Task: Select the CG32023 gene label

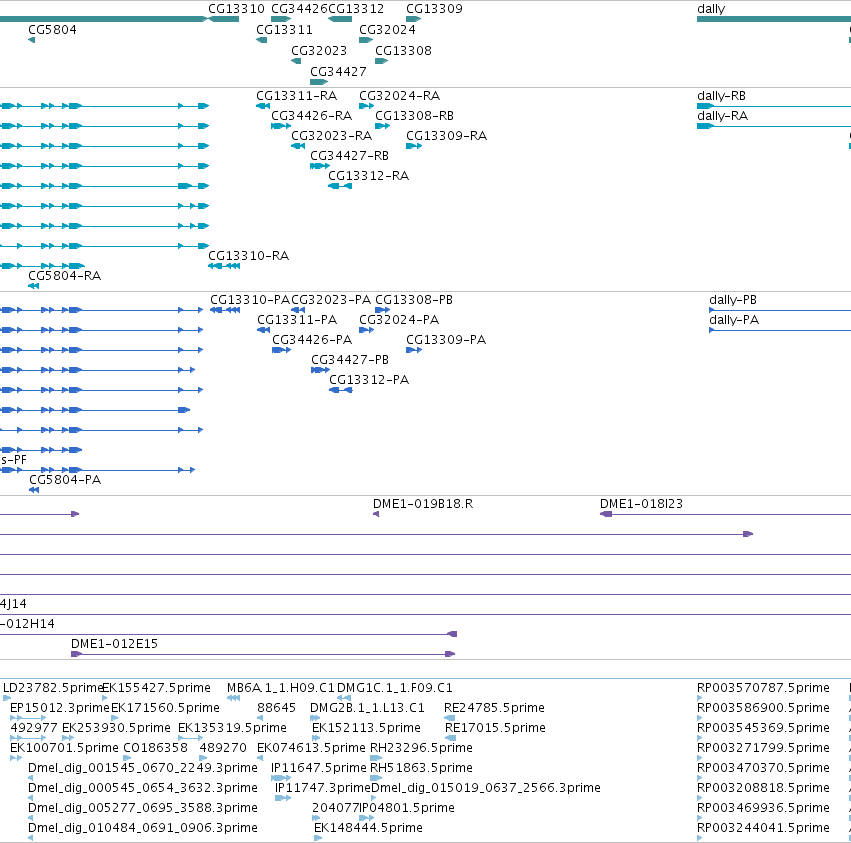Action: click(x=319, y=50)
